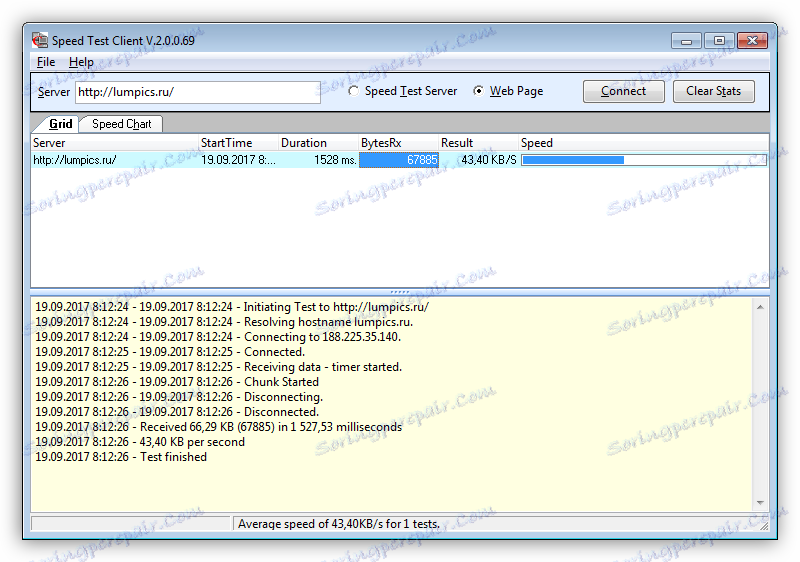This screenshot has width=800, height=562.
Task: Click the 'Received 66,29 KB (67885)' log line
Action: point(218,427)
